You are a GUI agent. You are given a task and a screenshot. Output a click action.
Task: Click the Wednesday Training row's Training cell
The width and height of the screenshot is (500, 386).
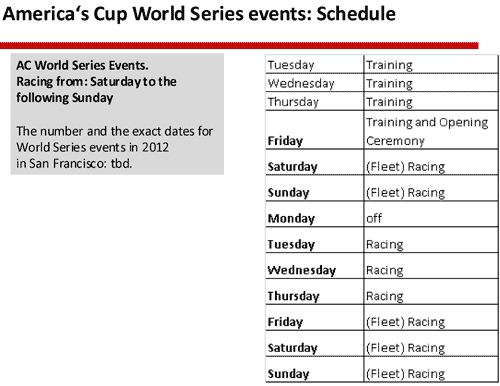pyautogui.click(x=431, y=83)
